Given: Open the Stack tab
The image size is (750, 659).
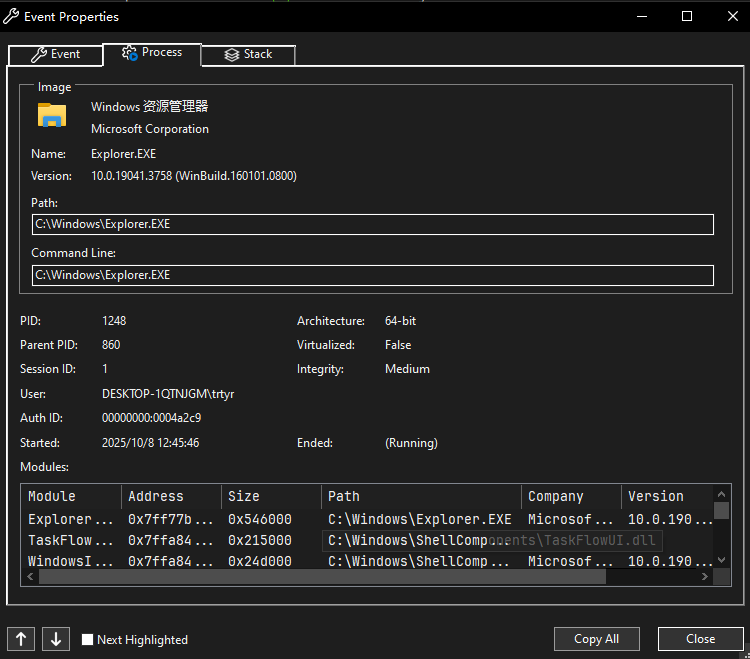Looking at the screenshot, I should 248,55.
